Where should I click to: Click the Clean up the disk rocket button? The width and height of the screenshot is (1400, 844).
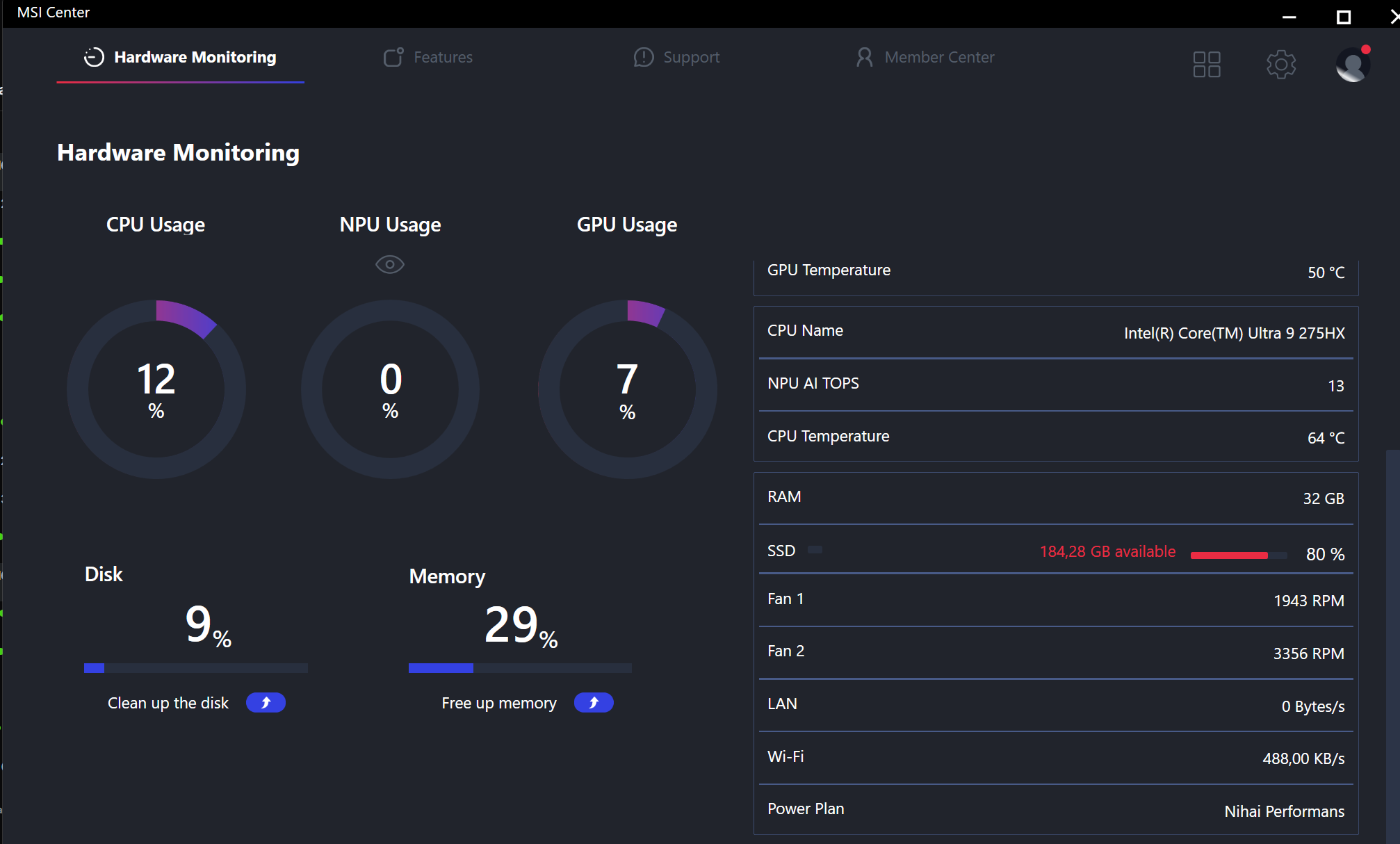click(266, 703)
